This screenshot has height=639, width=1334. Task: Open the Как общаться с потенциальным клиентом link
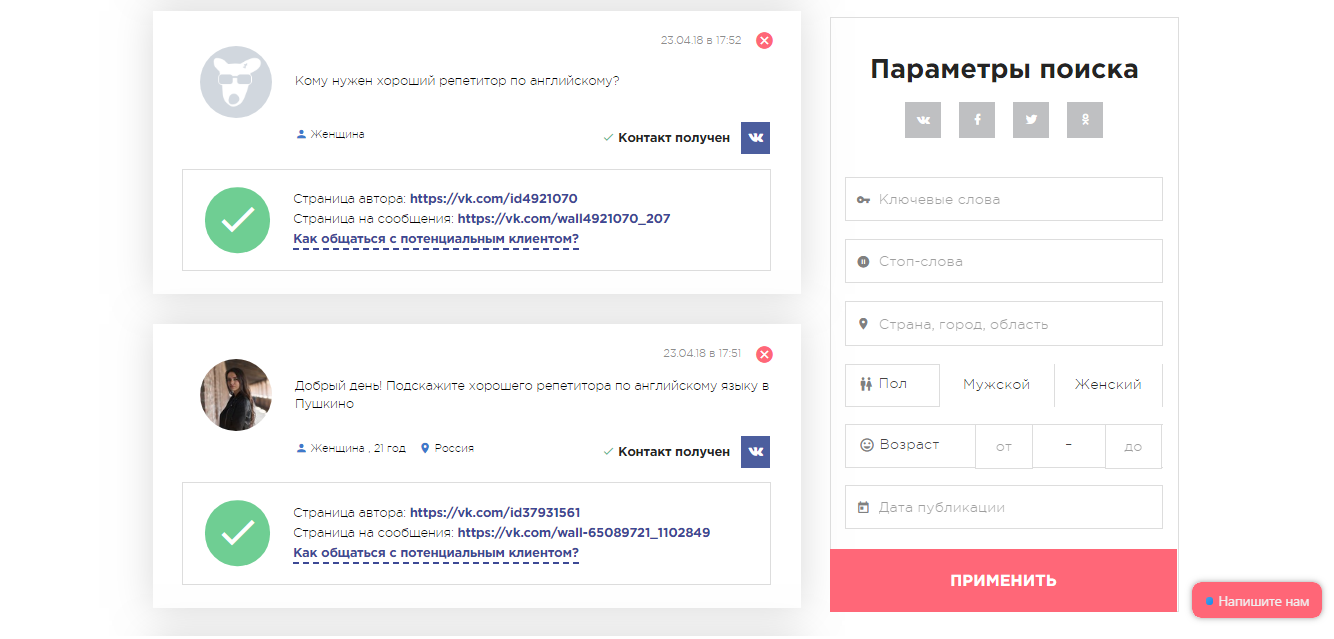pos(434,238)
